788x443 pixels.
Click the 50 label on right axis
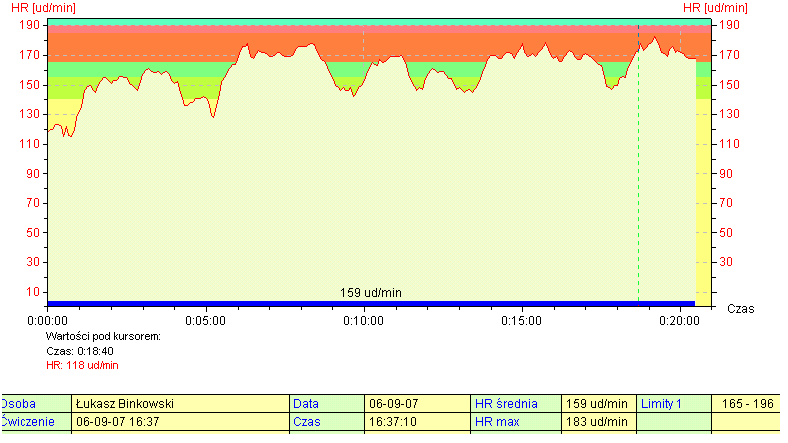[726, 233]
